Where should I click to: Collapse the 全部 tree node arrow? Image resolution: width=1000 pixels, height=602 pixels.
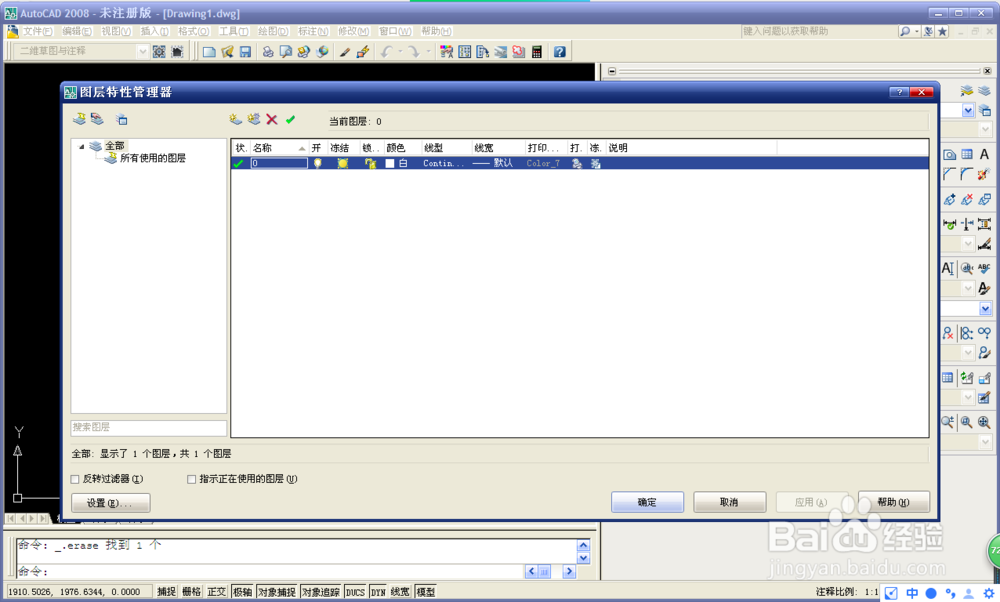[81, 147]
